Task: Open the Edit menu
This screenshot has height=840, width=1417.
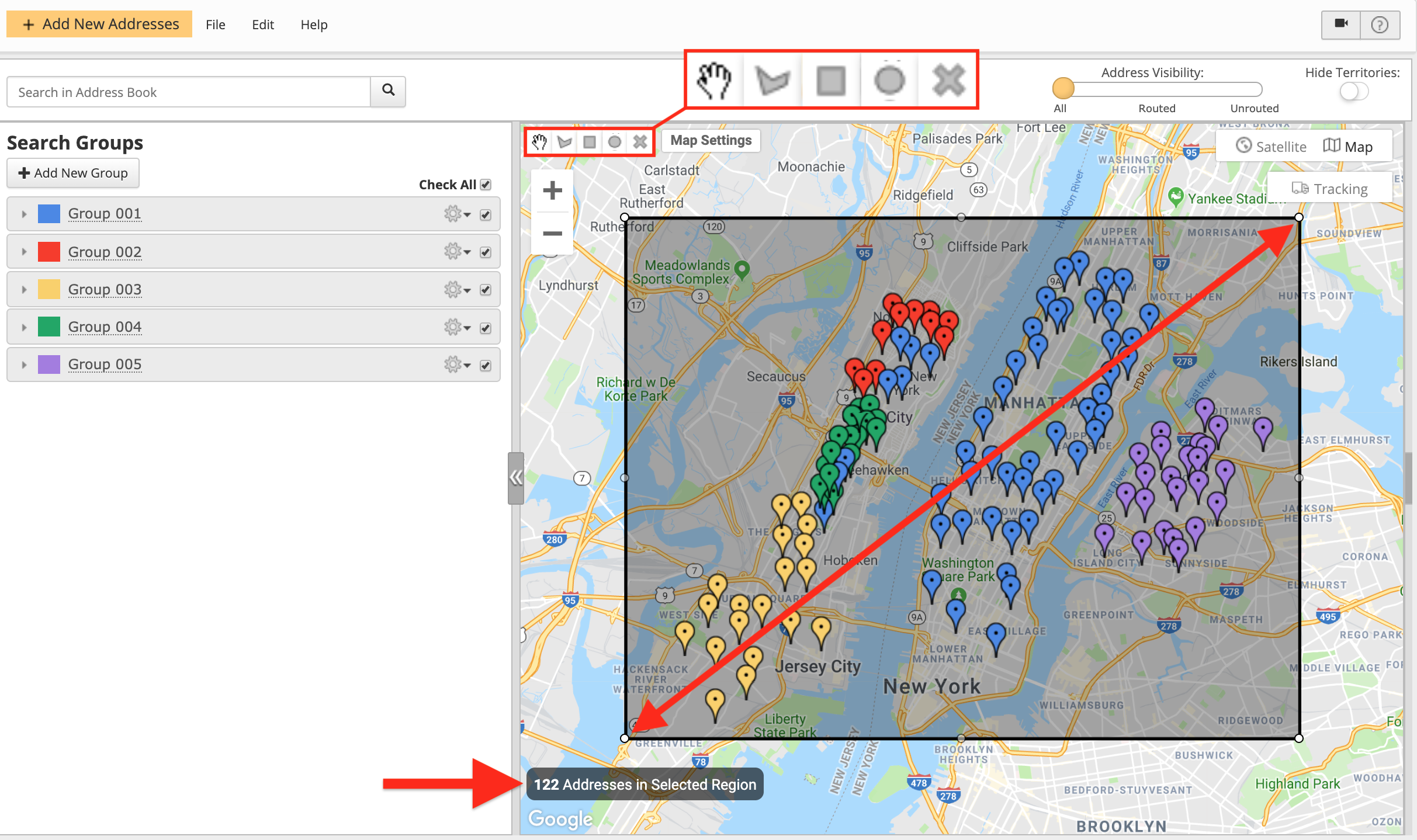Action: tap(262, 25)
